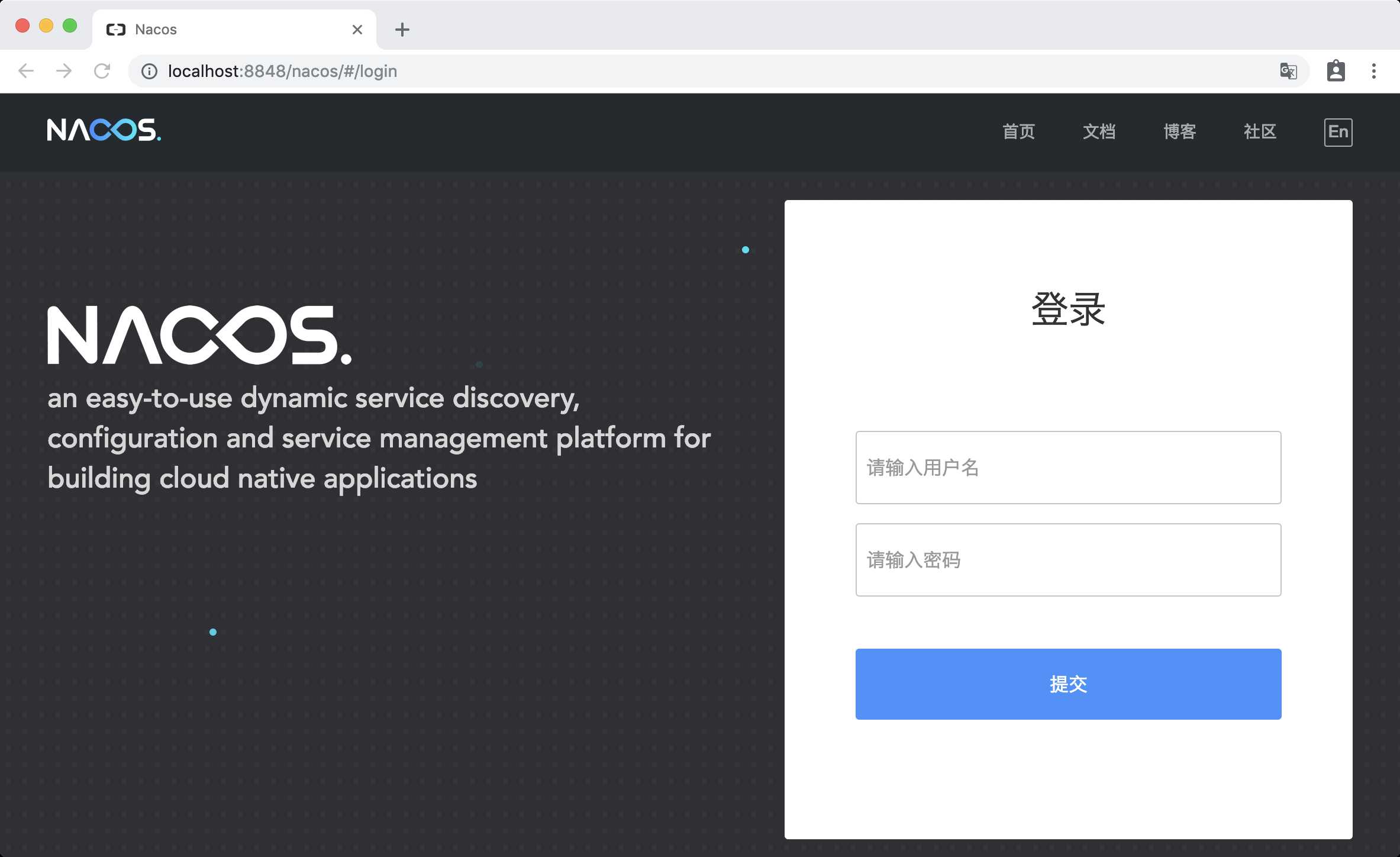Screen dimensions: 1400x857
Task: Click the username input field
Action: coord(1067,468)
